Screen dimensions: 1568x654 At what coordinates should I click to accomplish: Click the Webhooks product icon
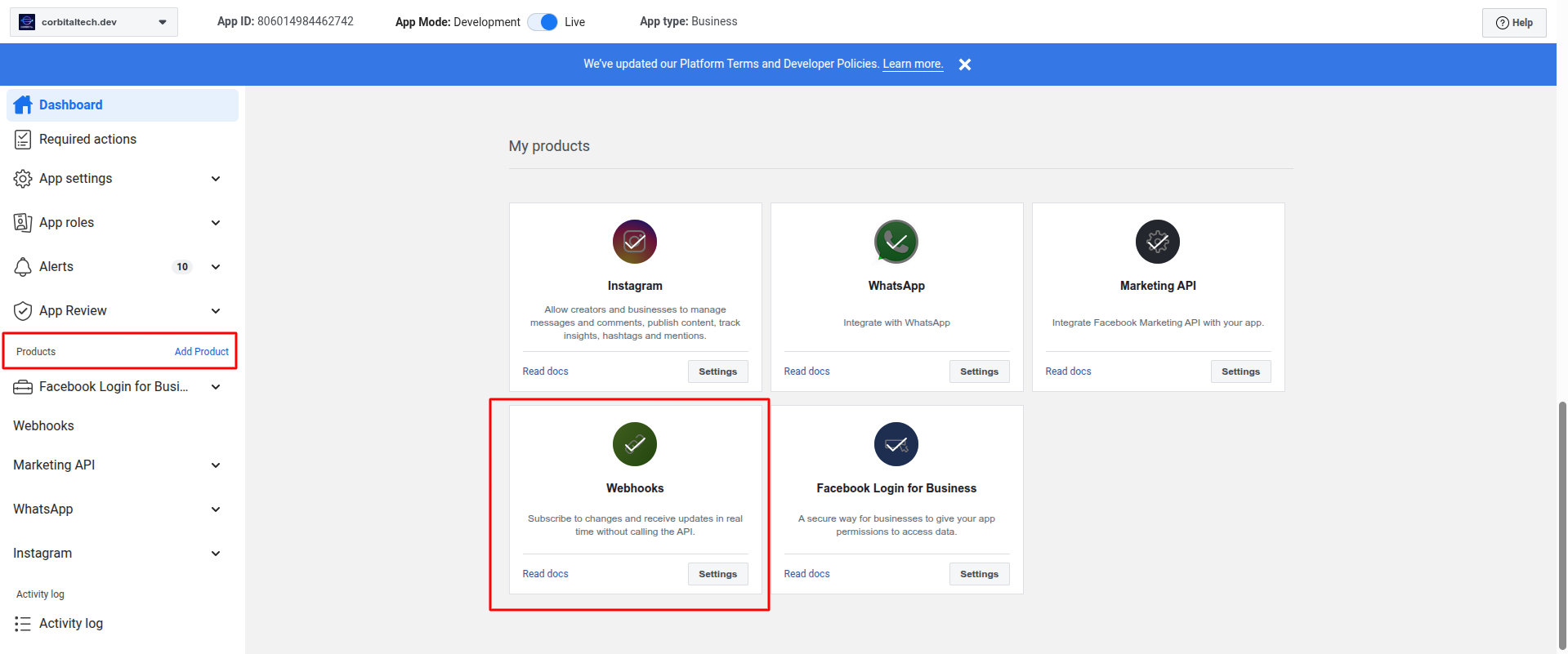634,444
